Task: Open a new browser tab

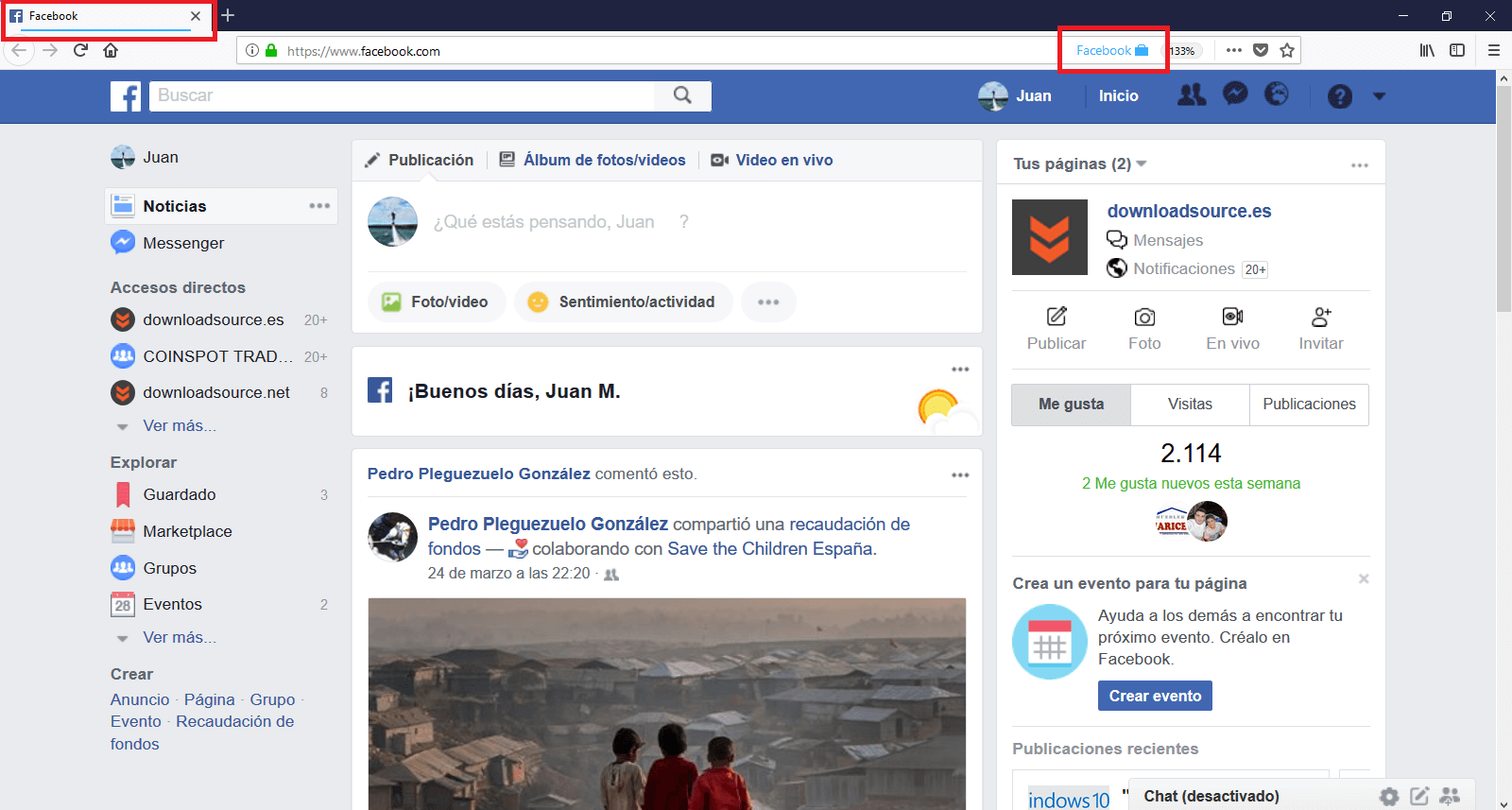Action: [x=228, y=15]
